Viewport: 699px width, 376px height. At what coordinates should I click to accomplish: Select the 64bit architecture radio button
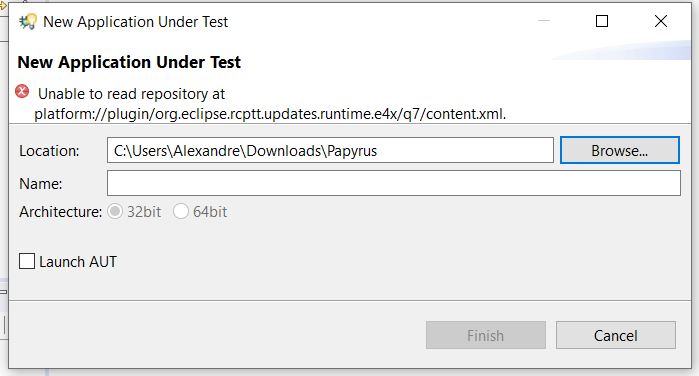(x=181, y=211)
